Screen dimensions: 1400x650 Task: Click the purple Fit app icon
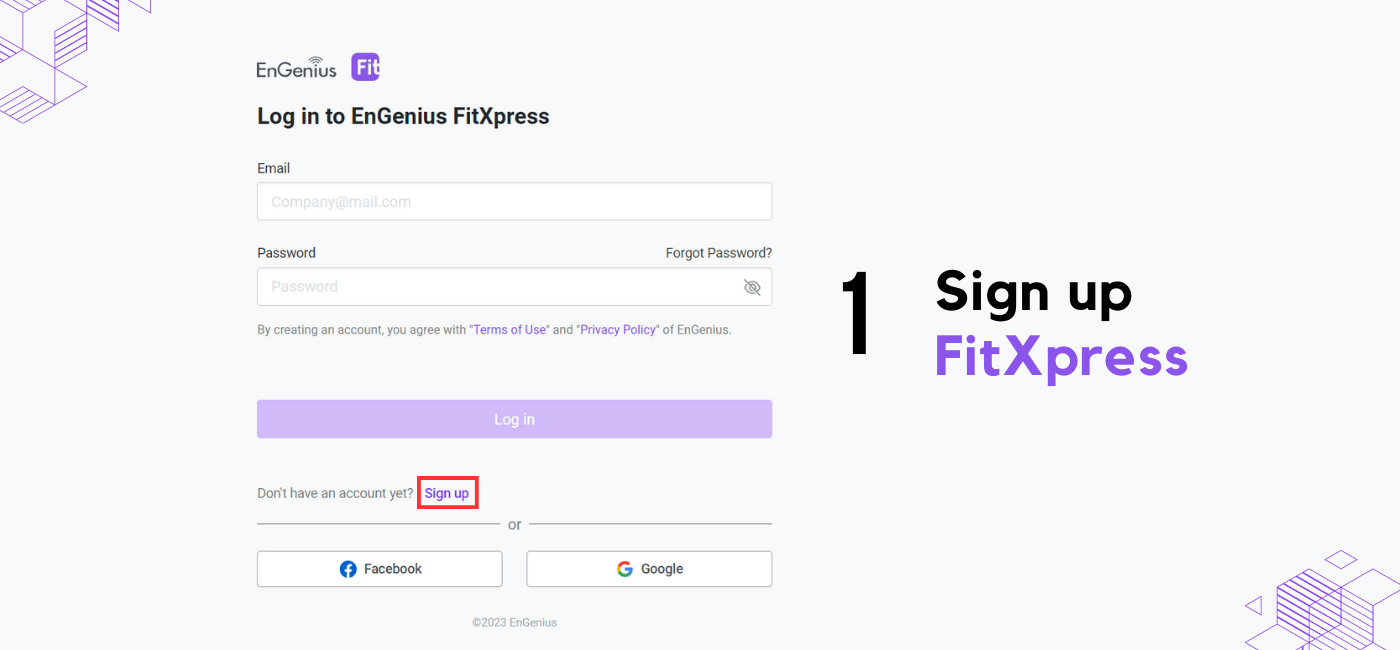366,67
